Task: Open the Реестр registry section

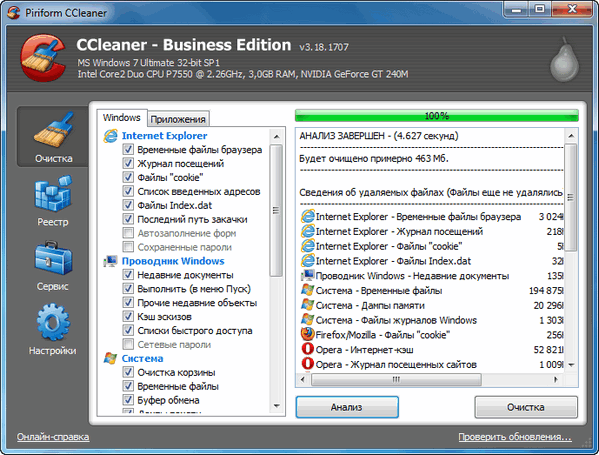Action: click(53, 201)
